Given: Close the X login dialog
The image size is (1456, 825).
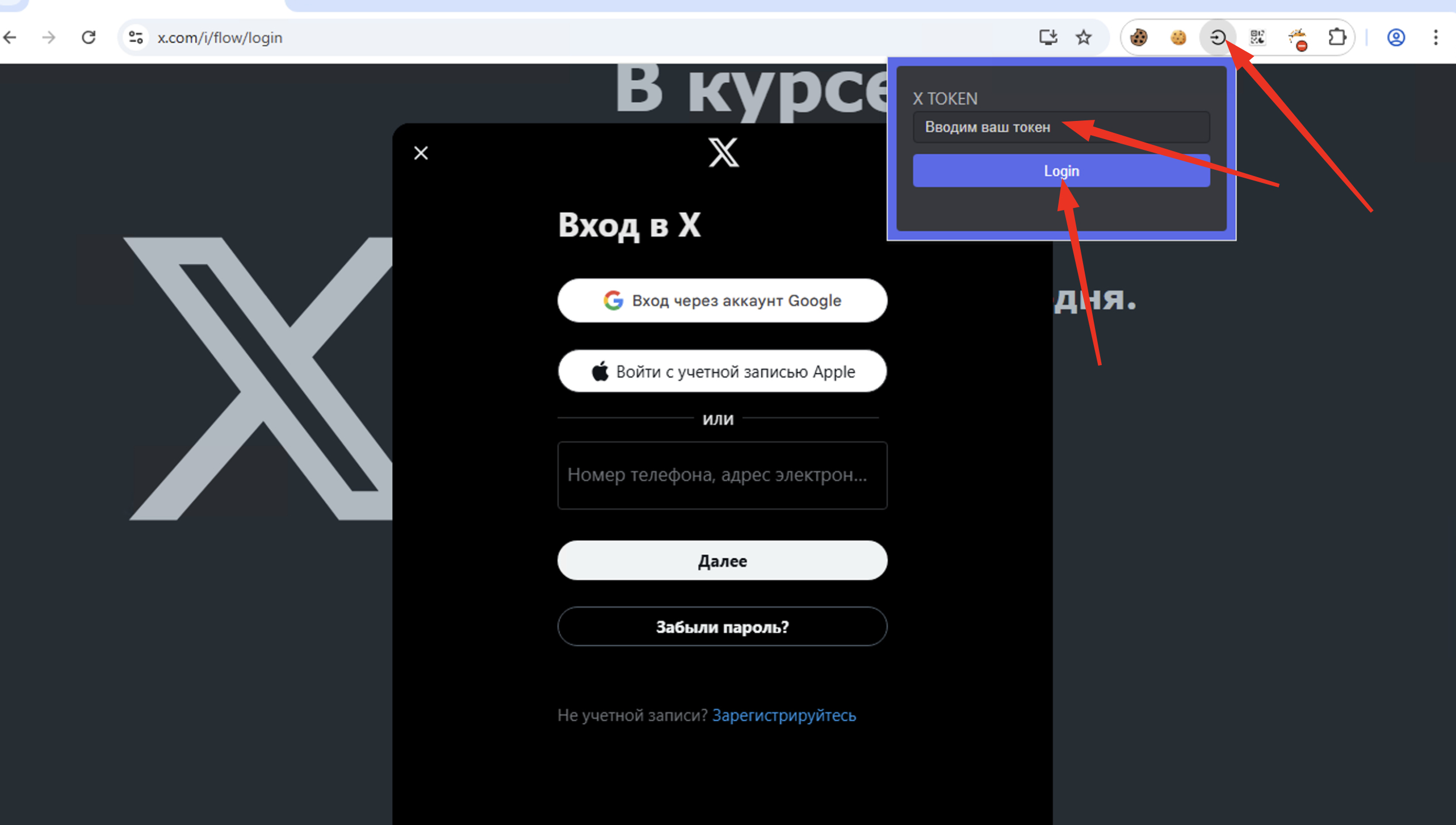Looking at the screenshot, I should point(421,153).
